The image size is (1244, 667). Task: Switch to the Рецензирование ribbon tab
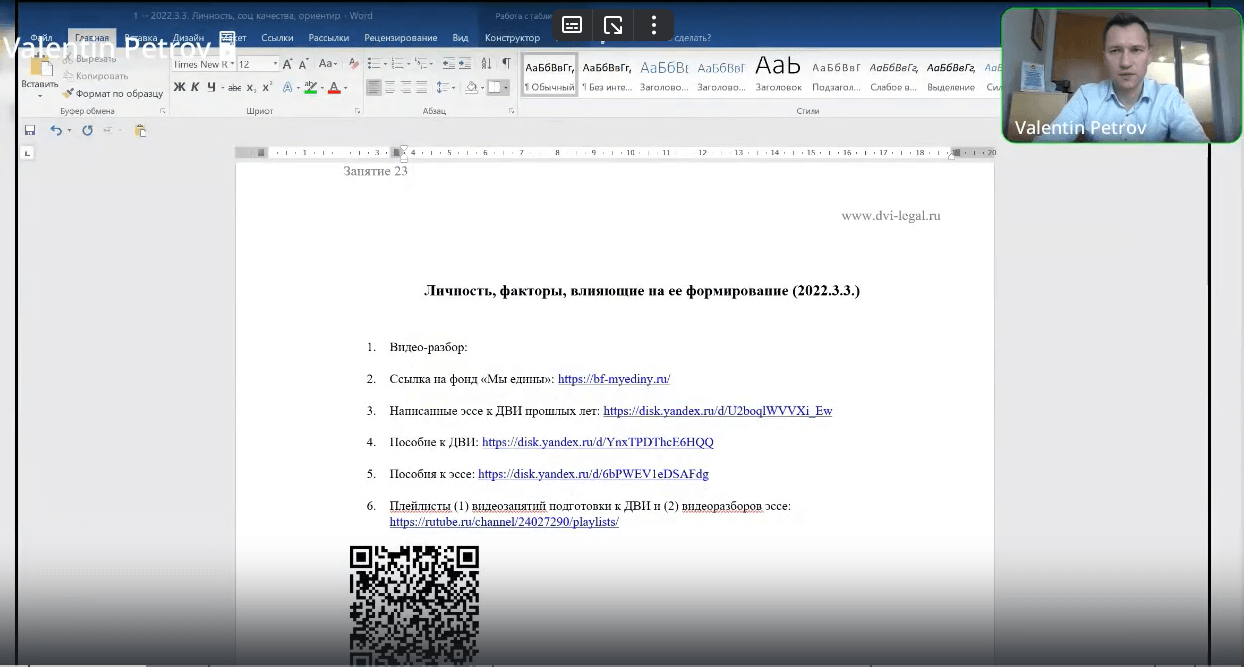[403, 37]
